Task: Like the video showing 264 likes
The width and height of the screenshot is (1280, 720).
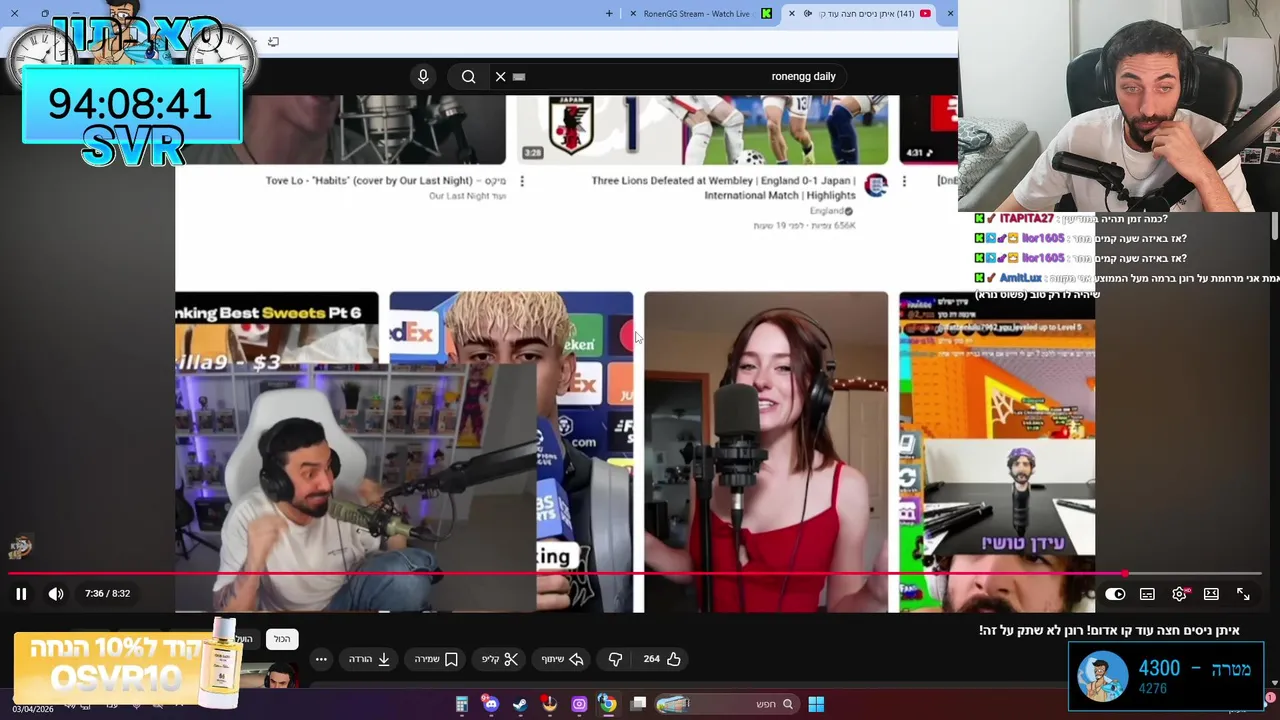Action: pyautogui.click(x=662, y=659)
